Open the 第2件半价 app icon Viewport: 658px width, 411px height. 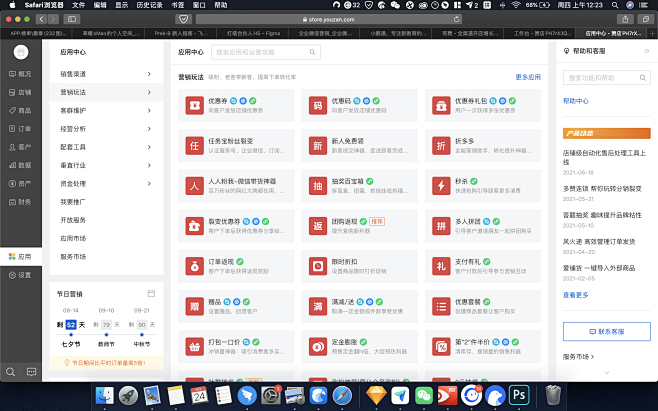pos(441,347)
